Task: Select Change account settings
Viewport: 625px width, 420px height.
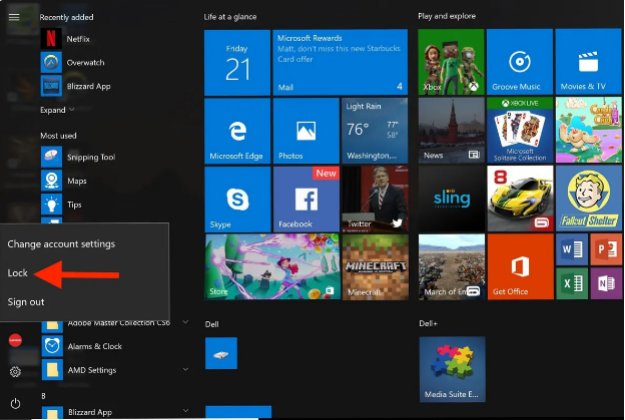Action: 61,244
